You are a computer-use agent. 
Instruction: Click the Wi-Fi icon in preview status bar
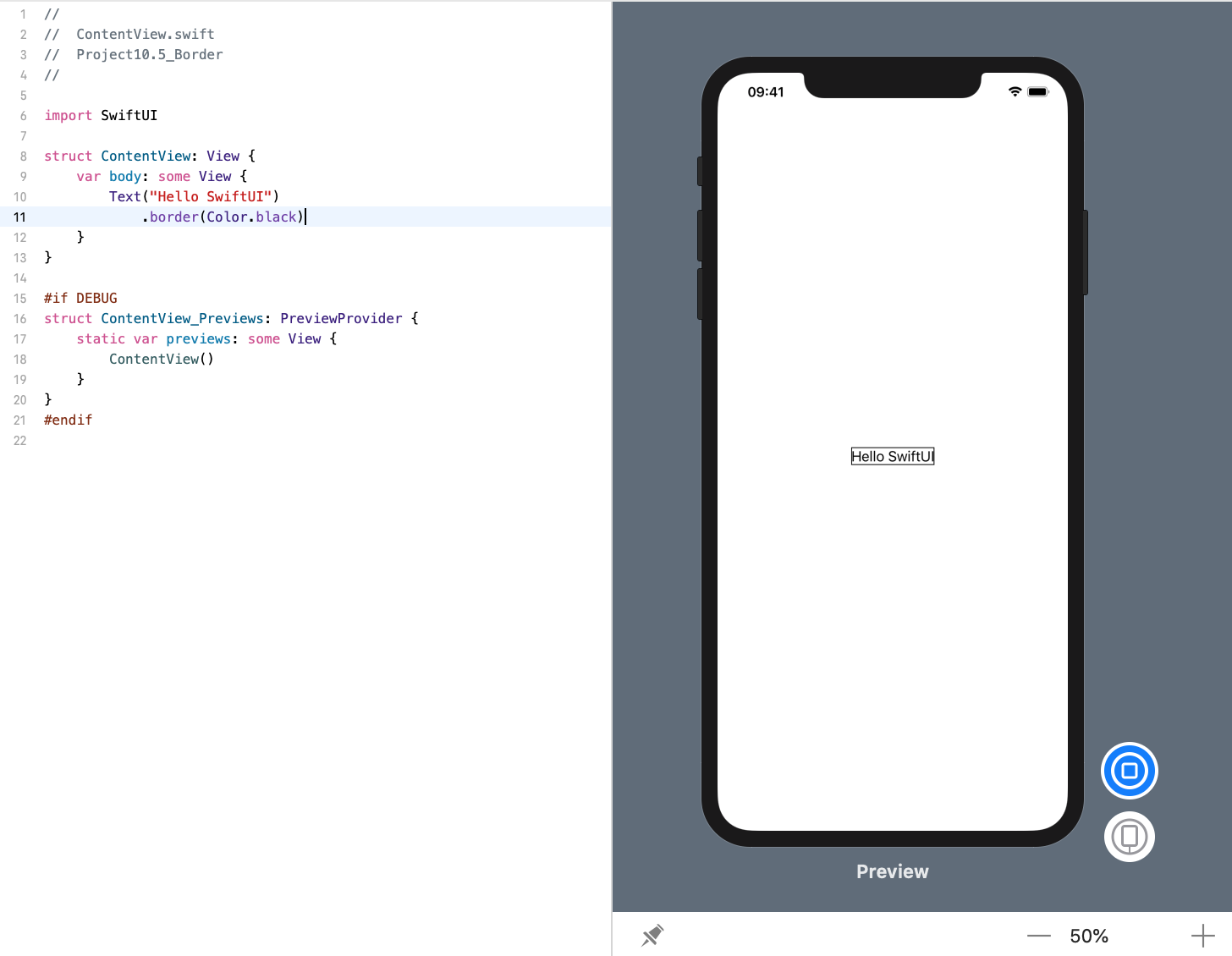(x=1015, y=91)
